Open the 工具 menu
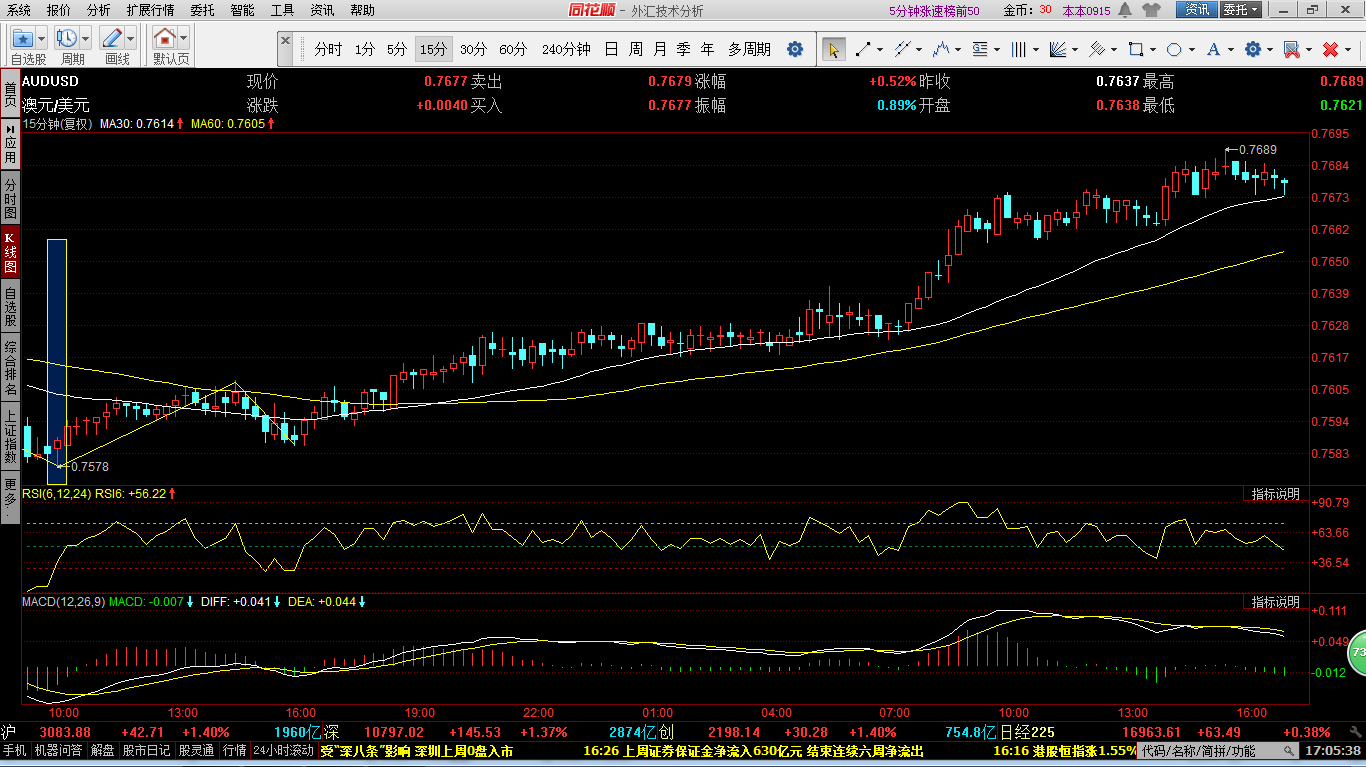This screenshot has width=1366, height=767. coord(282,10)
